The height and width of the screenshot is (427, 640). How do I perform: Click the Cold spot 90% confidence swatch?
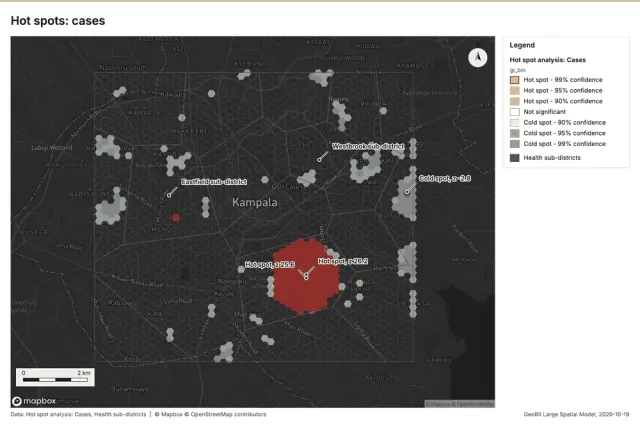(515, 122)
